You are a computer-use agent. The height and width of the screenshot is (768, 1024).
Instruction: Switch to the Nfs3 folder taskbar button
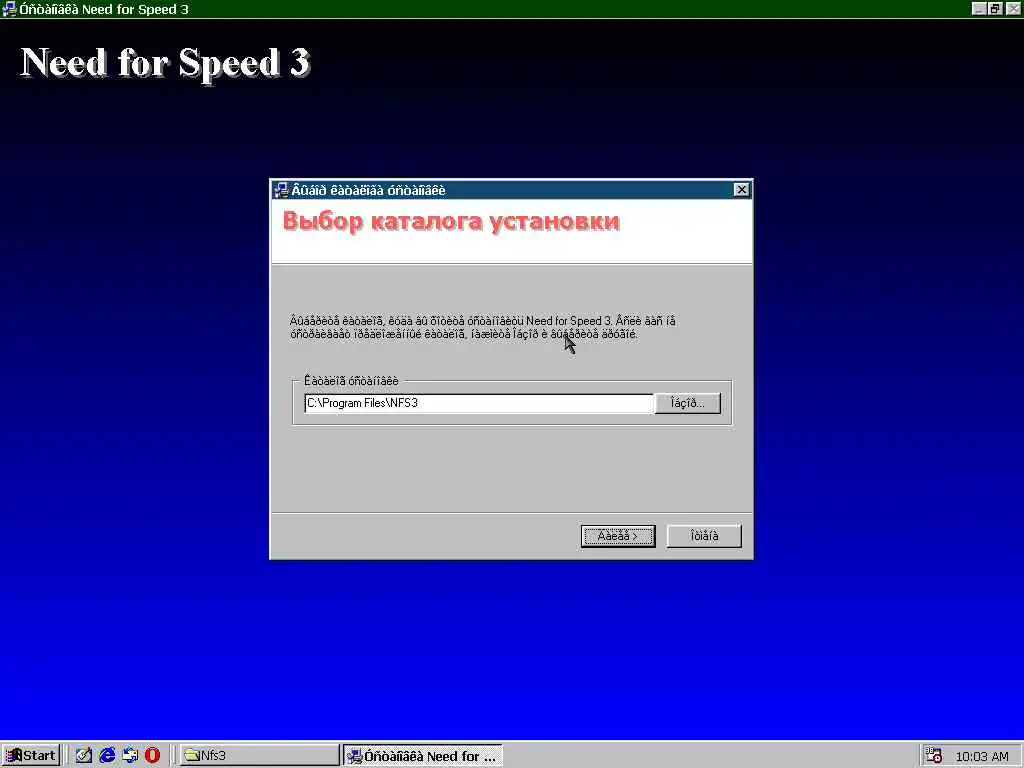point(259,755)
